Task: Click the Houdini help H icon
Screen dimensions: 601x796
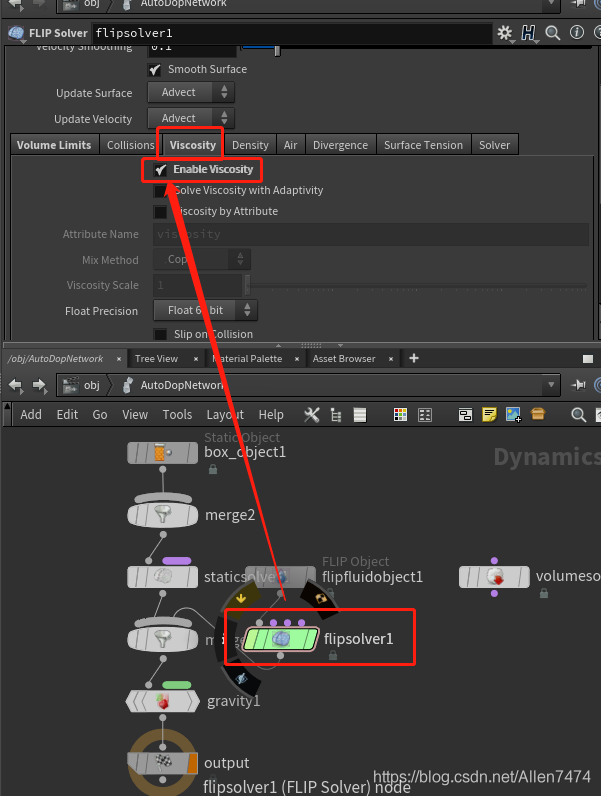Action: pos(528,33)
